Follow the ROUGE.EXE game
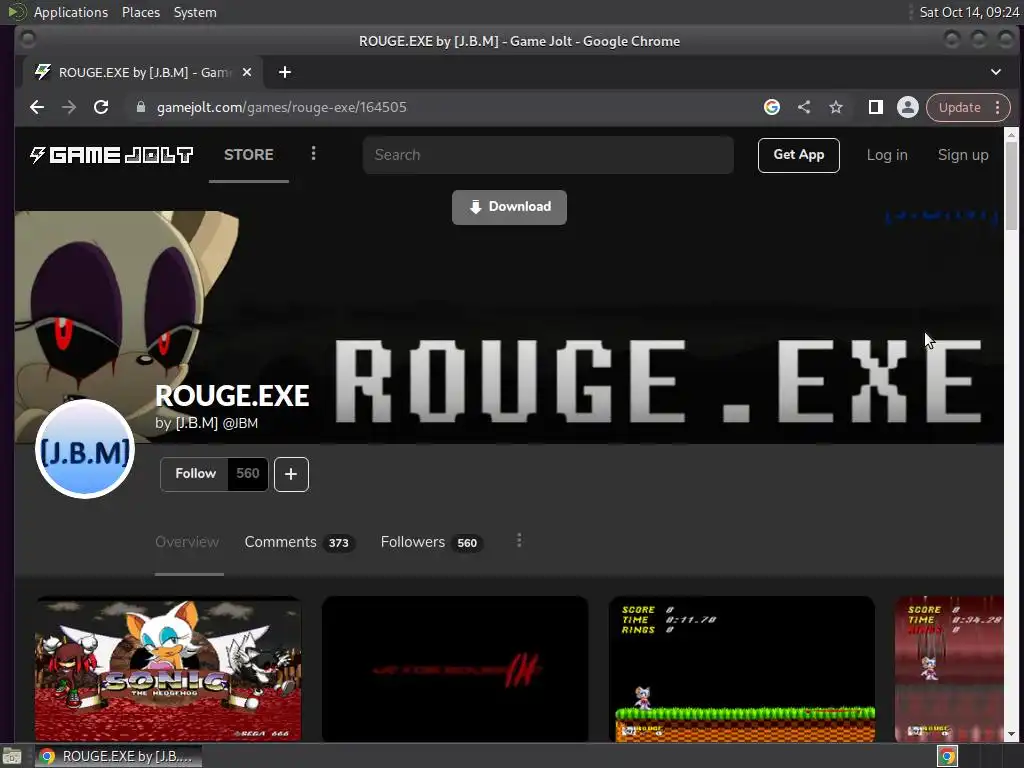Screen dimensions: 1024x768 [195, 474]
